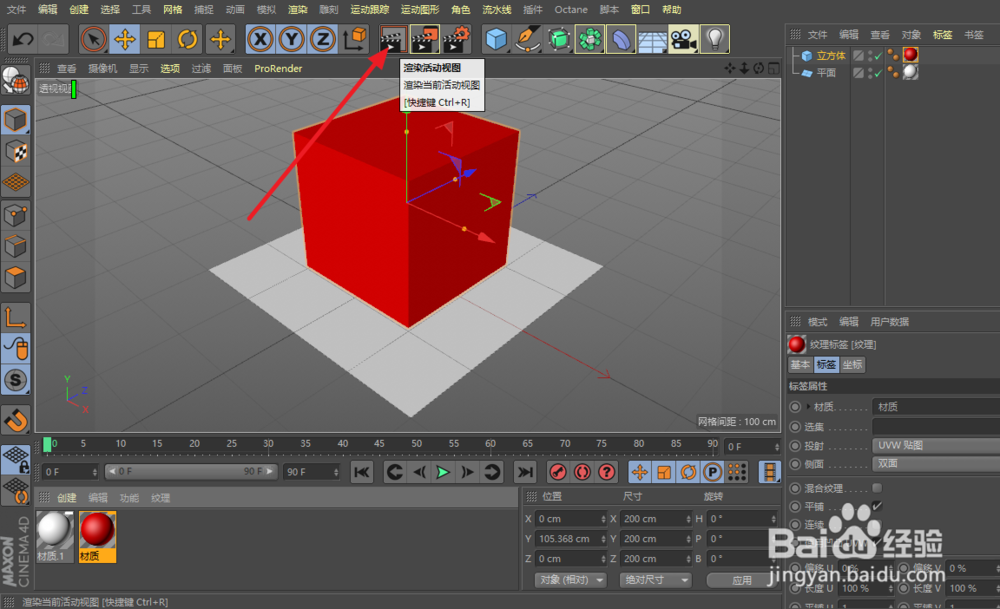Switch to Edges mode
Screen dimensions: 1000x609
(x=16, y=246)
